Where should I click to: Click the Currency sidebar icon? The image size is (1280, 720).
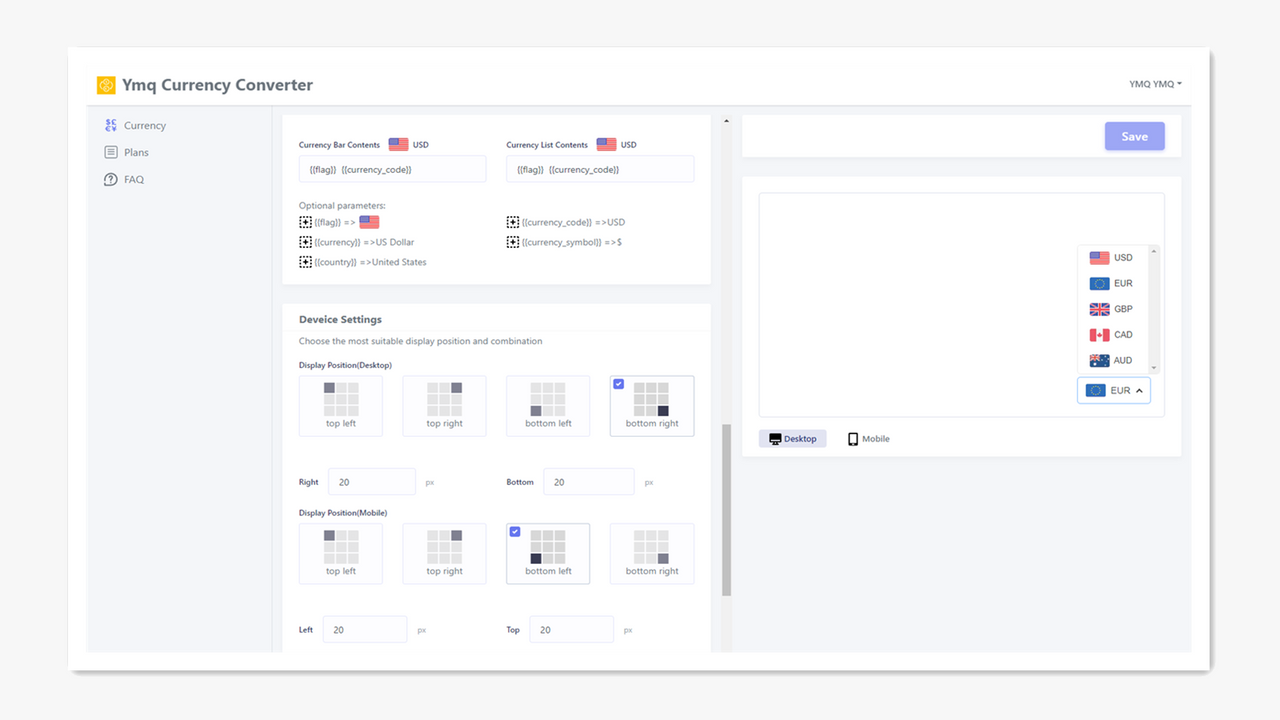(111, 125)
